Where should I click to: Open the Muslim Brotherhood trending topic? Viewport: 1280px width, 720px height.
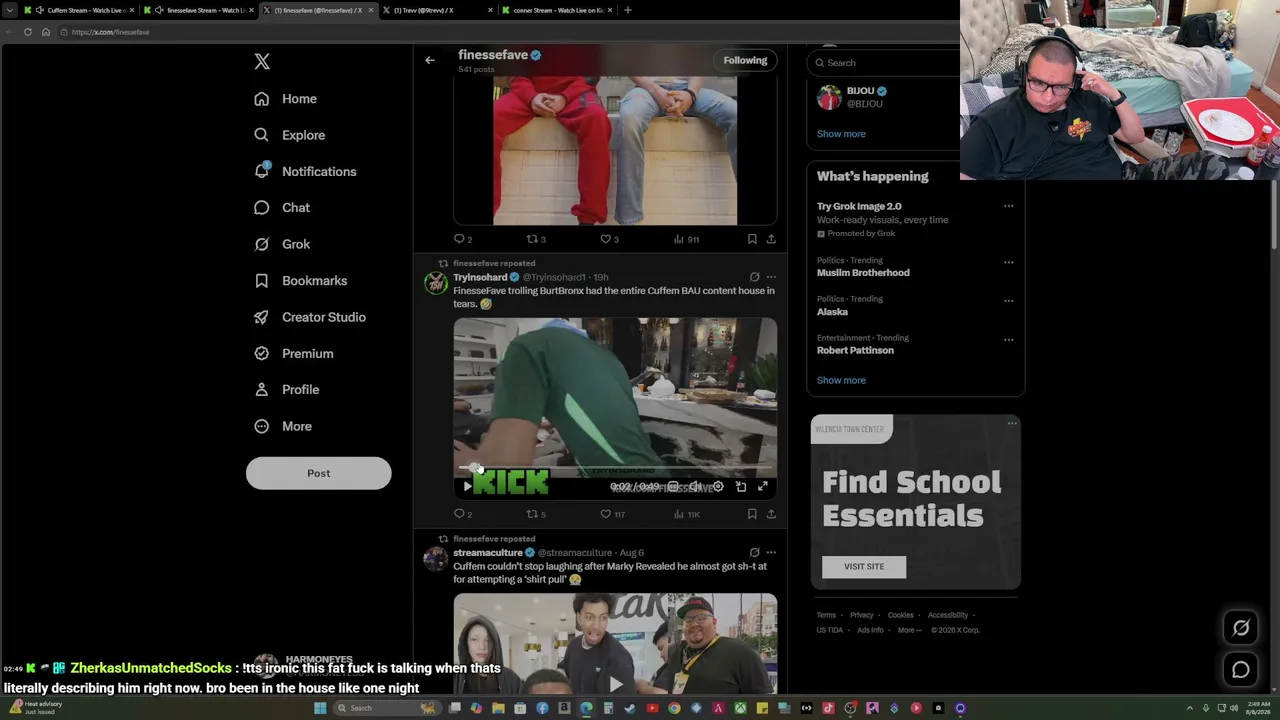(863, 272)
